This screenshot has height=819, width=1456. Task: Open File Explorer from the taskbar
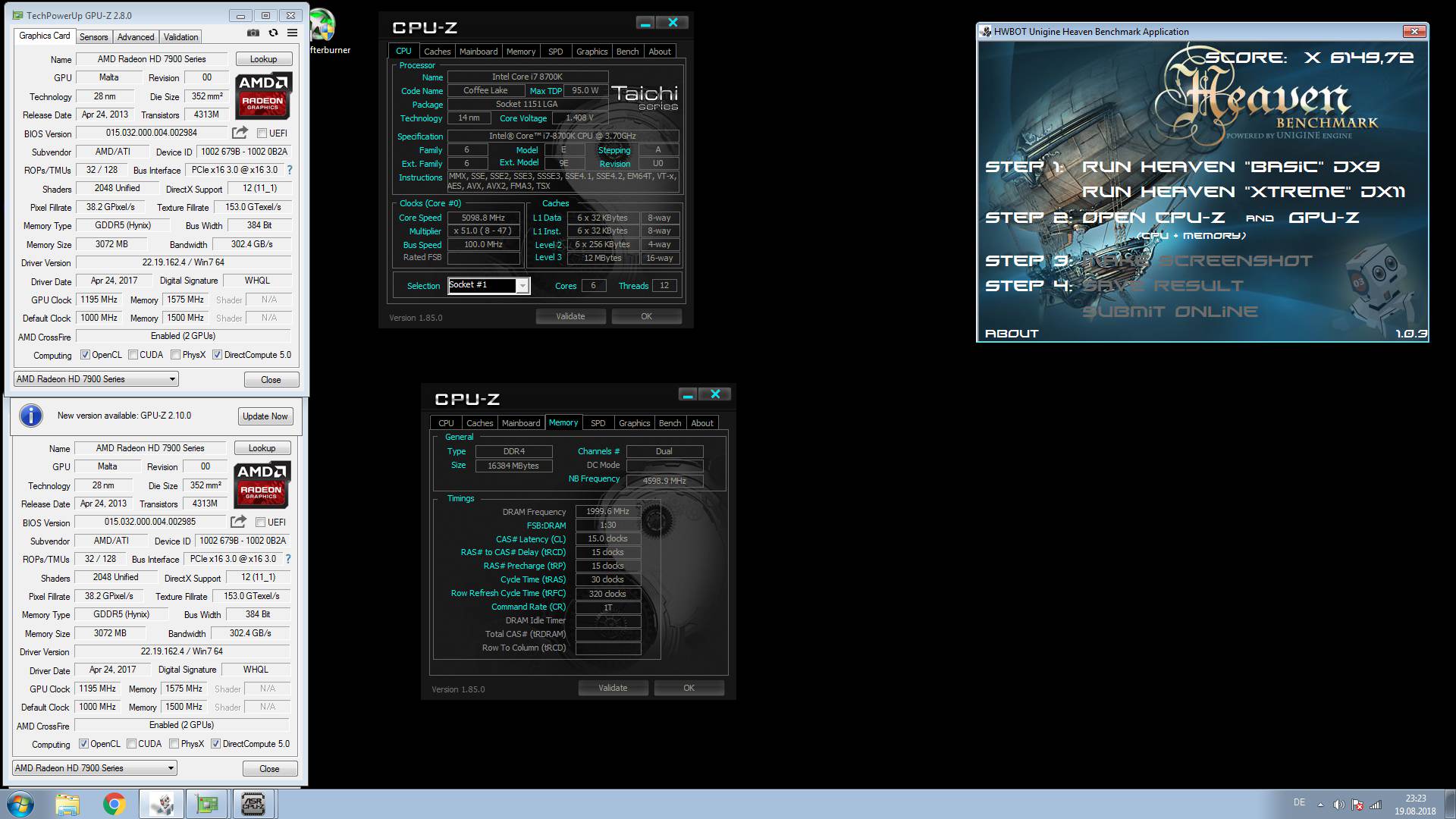pyautogui.click(x=67, y=804)
